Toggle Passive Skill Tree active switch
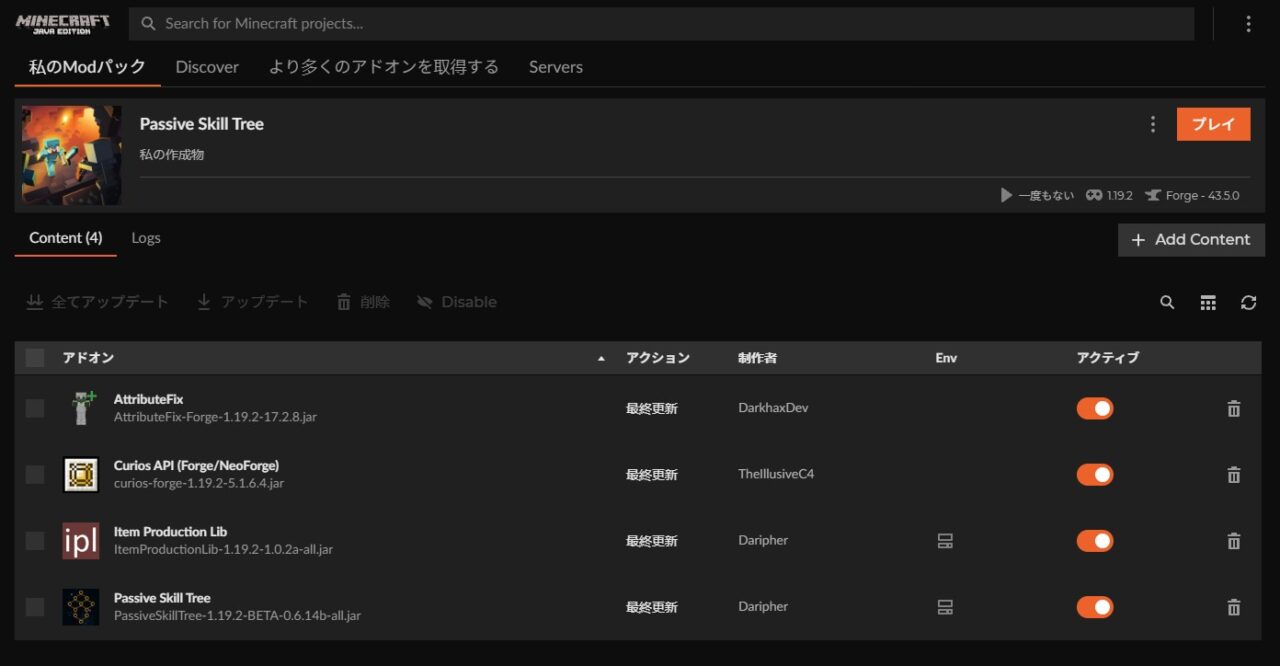The width and height of the screenshot is (1280, 666). click(1095, 606)
